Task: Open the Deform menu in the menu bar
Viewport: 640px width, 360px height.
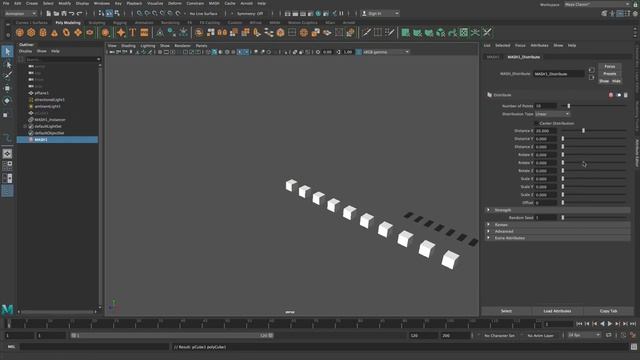Action: tap(175, 3)
